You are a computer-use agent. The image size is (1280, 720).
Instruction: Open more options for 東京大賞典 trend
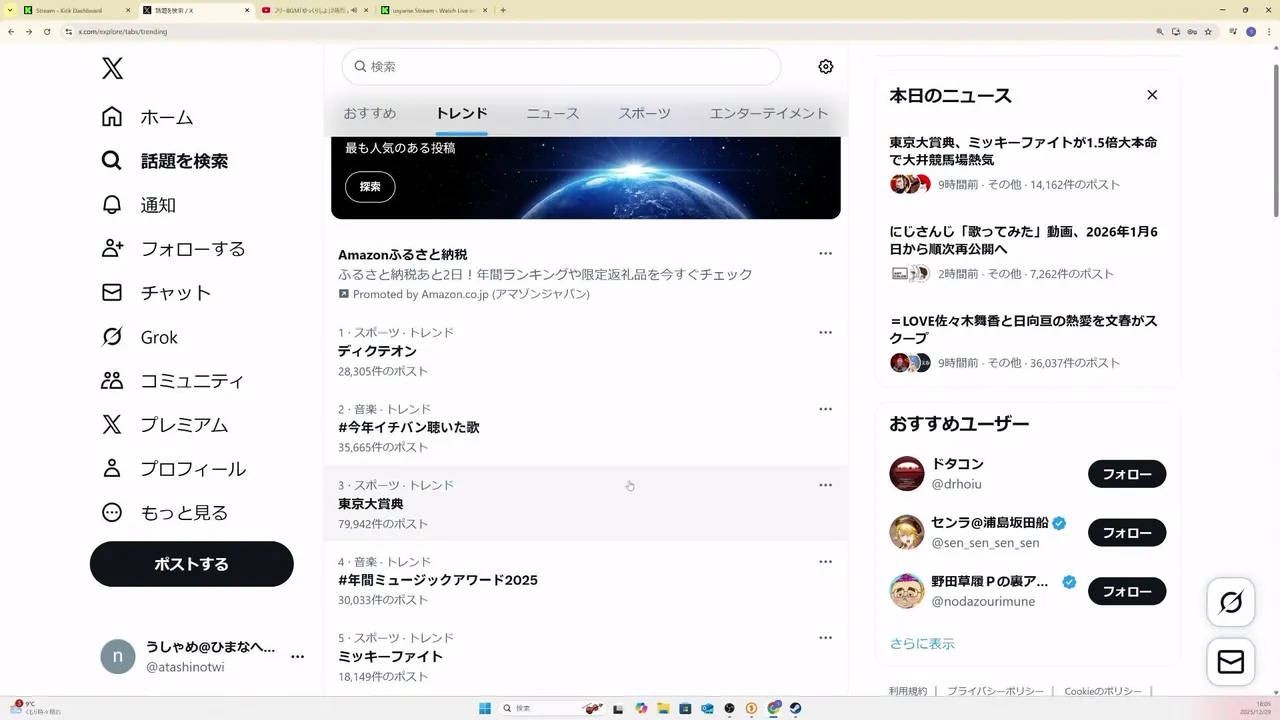click(x=826, y=485)
